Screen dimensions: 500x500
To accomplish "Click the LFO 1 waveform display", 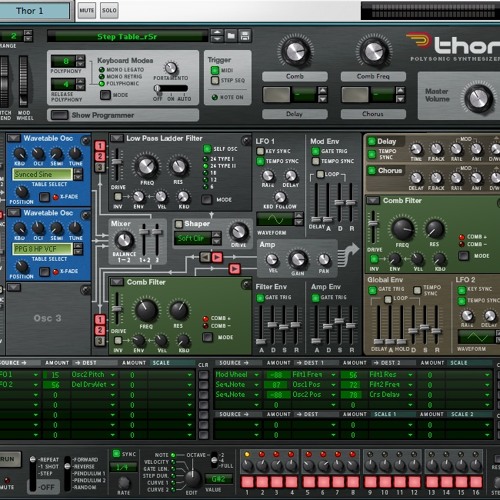I will click(x=275, y=219).
